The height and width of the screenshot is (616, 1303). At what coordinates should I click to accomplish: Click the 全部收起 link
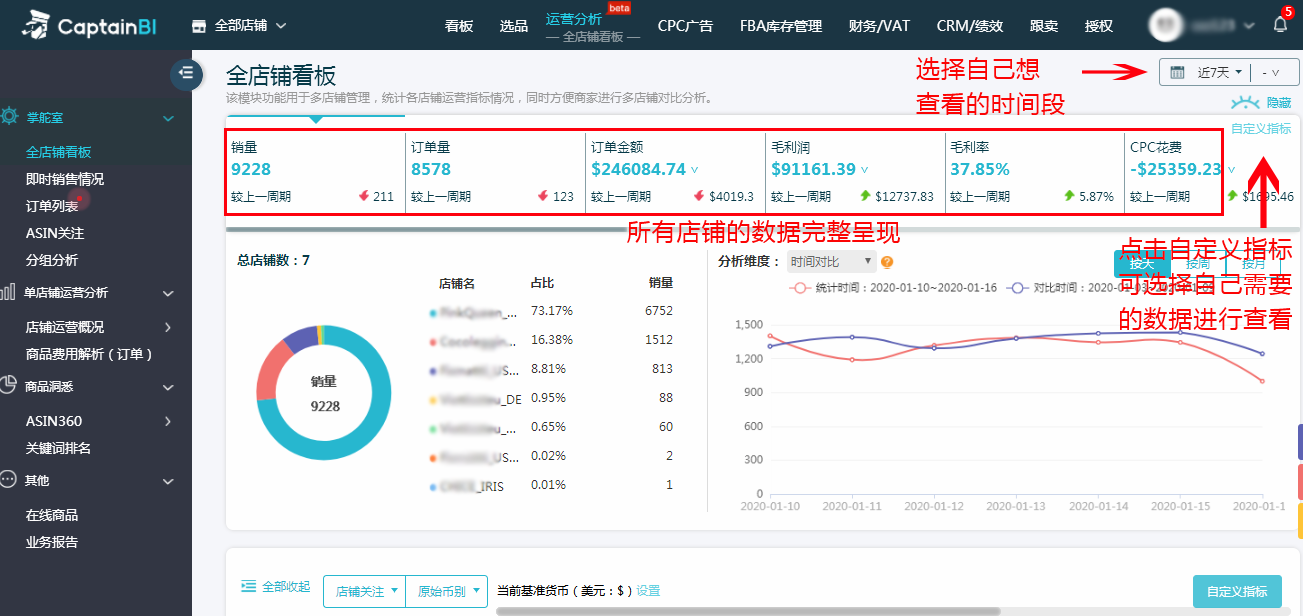tap(286, 586)
